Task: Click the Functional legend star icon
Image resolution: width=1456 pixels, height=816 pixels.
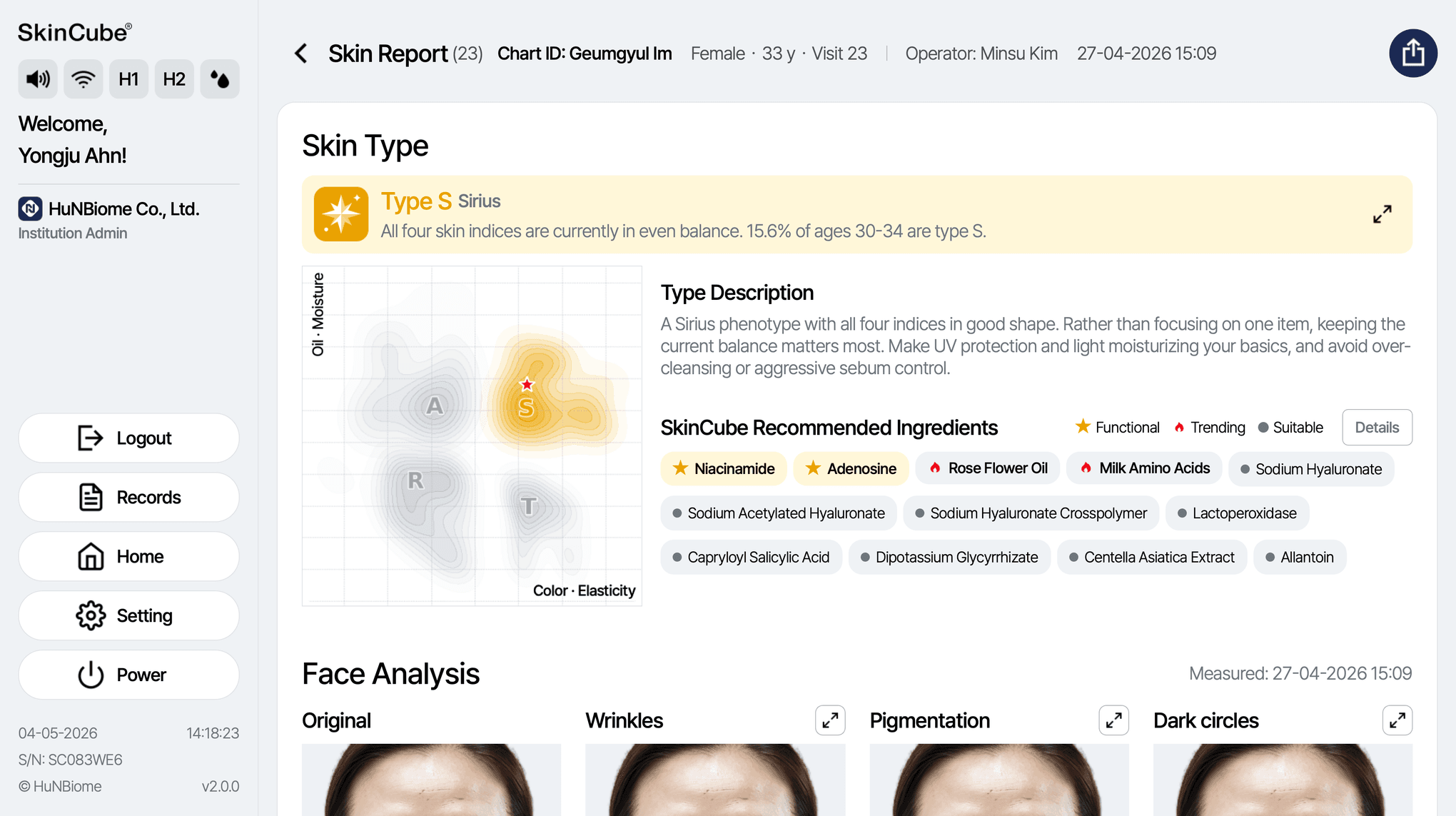Action: [x=1083, y=427]
